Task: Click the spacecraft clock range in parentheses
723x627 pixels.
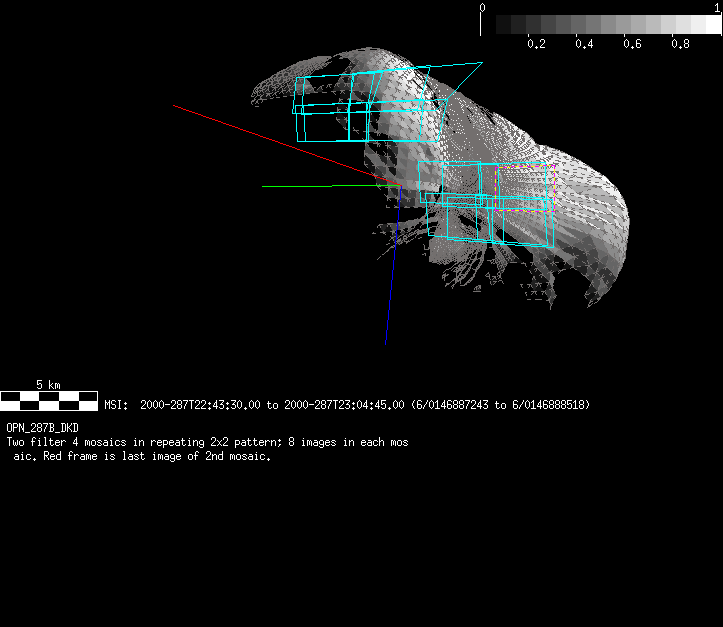Action: tap(500, 405)
